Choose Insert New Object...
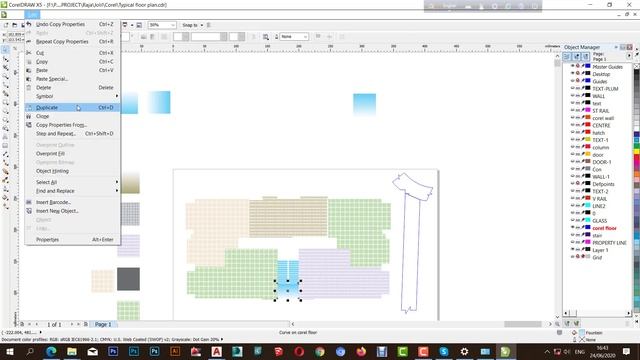 coord(72,211)
